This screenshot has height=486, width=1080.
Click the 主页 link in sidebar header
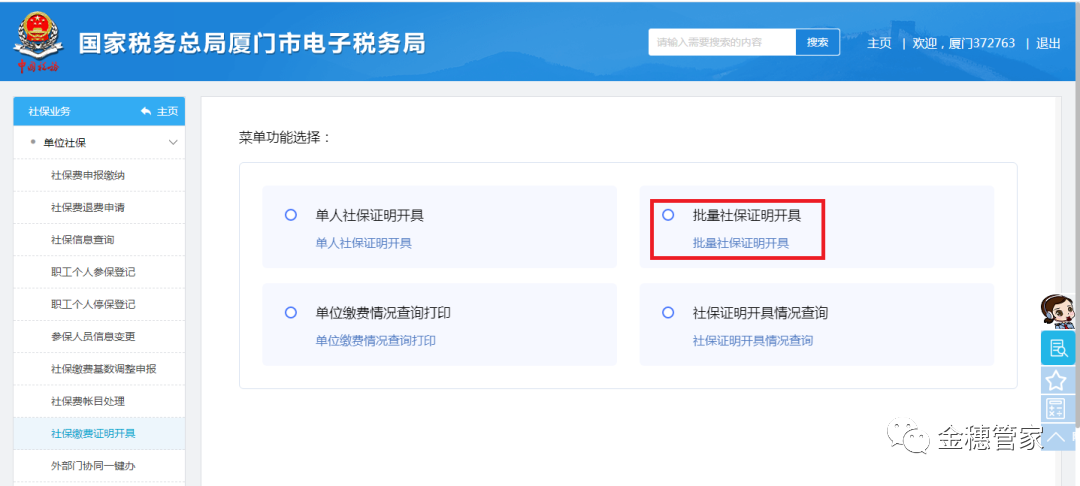point(167,112)
